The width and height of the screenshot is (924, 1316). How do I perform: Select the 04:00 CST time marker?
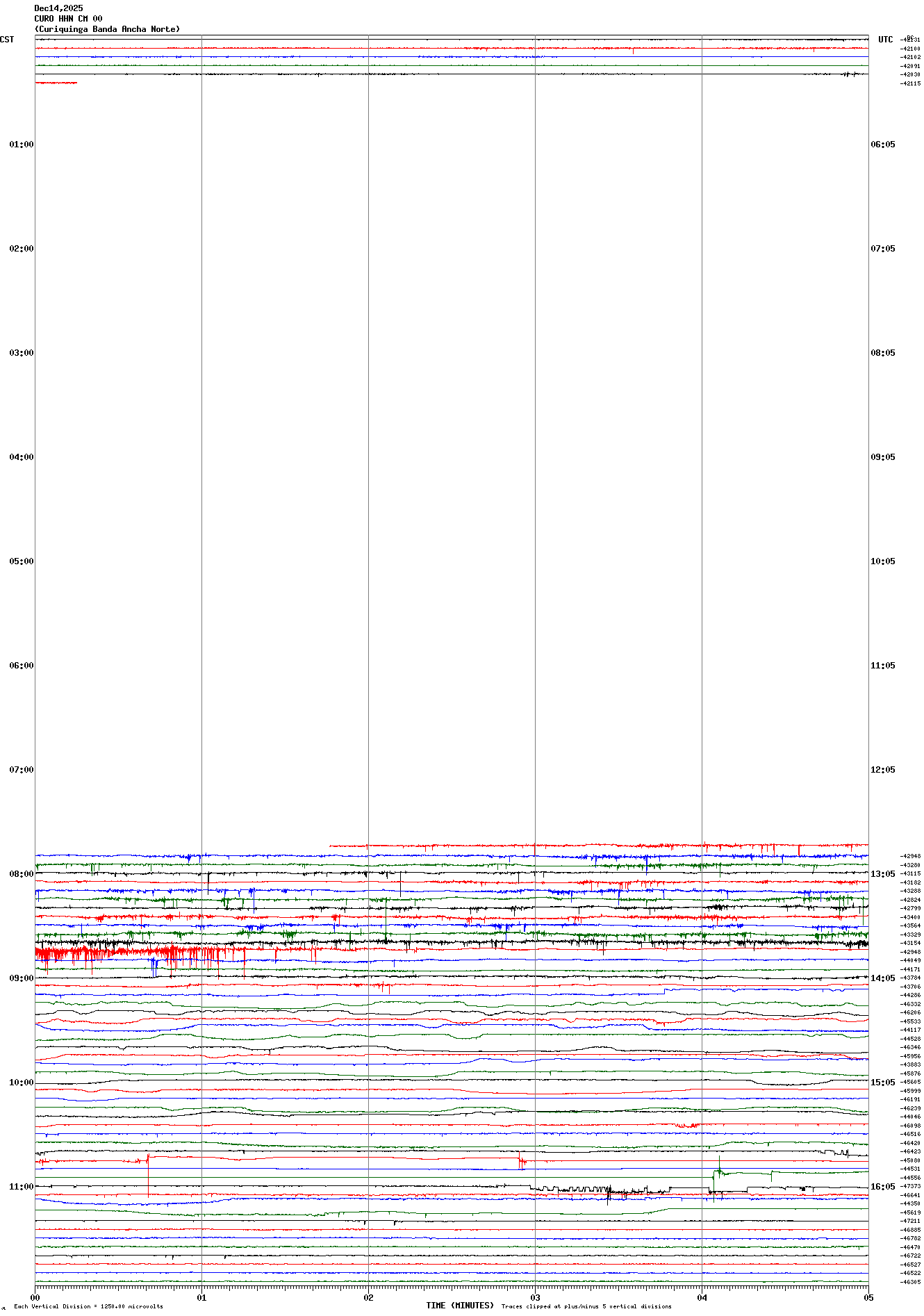pyautogui.click(x=21, y=457)
